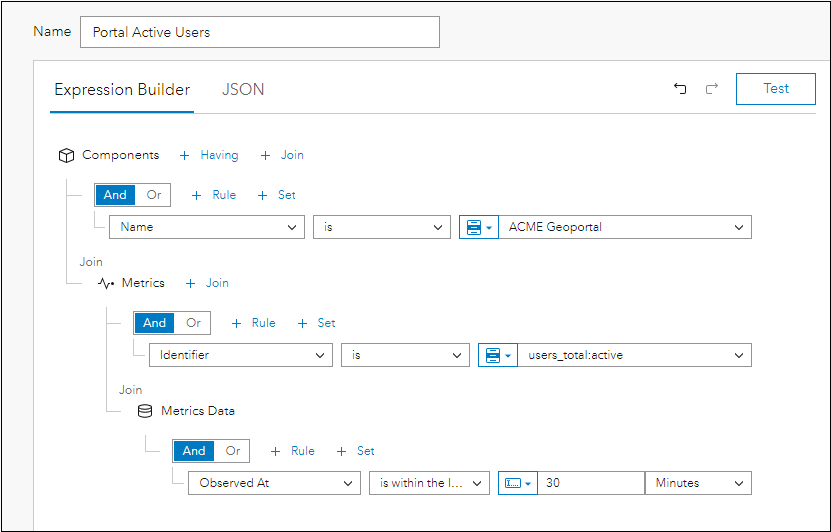Switch to the JSON tab

coord(243,90)
